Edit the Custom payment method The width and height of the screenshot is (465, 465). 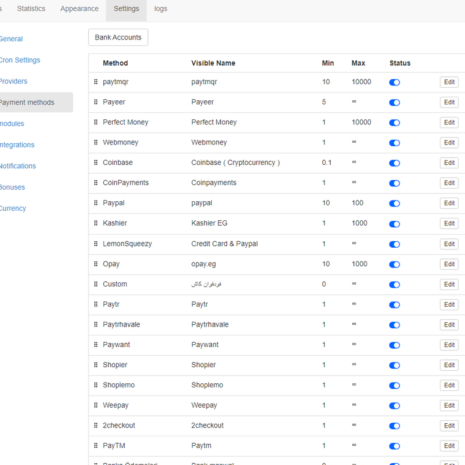pos(449,284)
